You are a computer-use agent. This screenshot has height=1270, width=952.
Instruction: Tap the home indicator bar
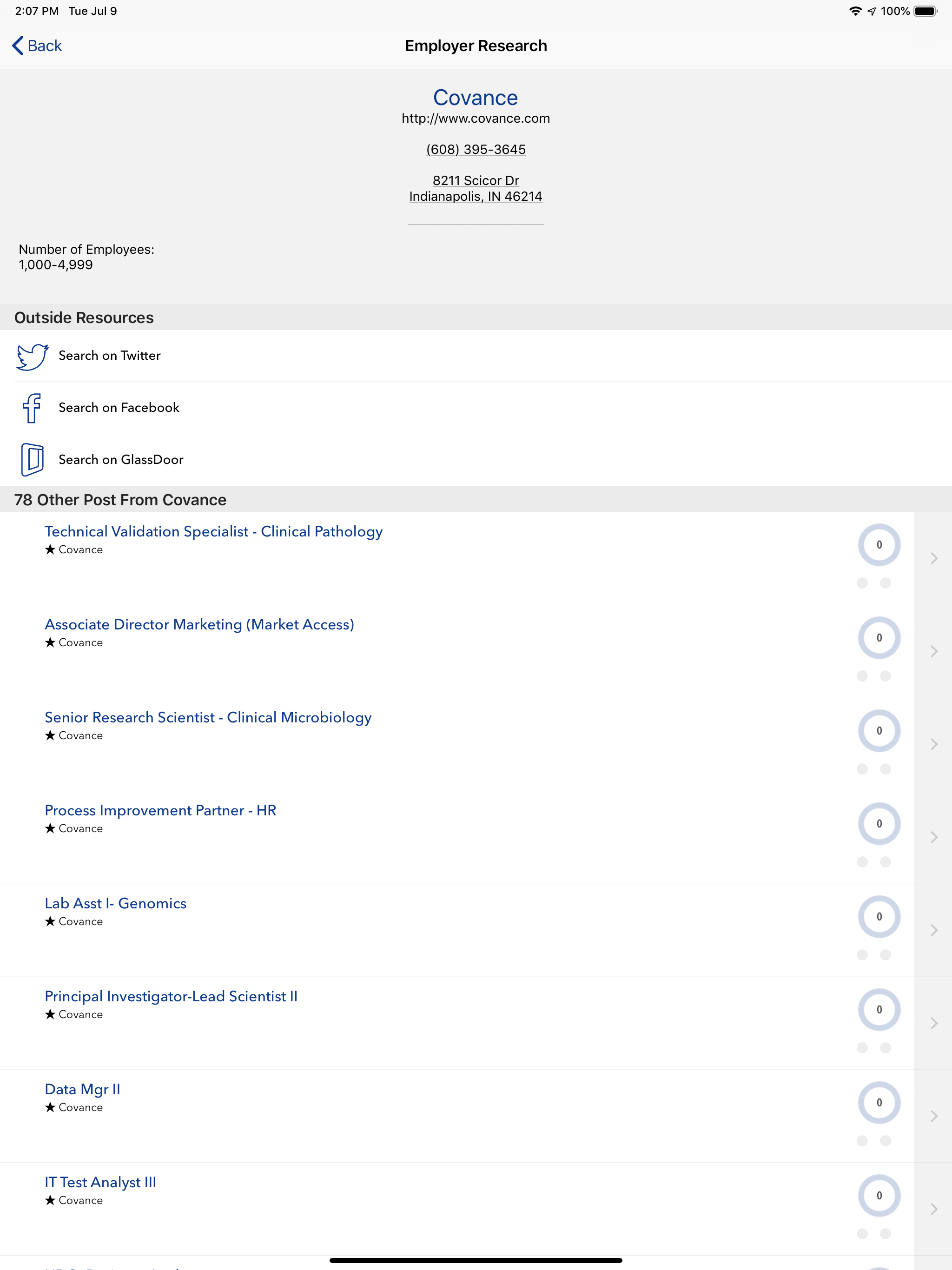(x=476, y=1260)
